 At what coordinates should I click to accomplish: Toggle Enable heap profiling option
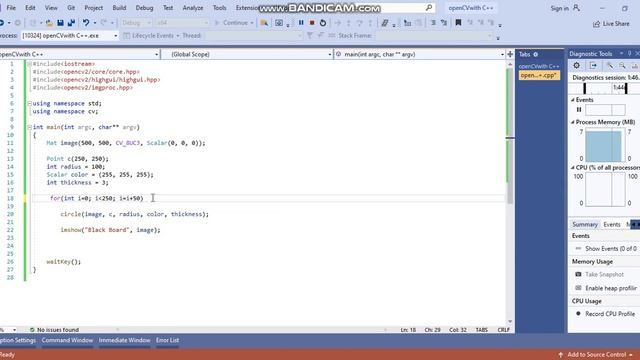606,288
